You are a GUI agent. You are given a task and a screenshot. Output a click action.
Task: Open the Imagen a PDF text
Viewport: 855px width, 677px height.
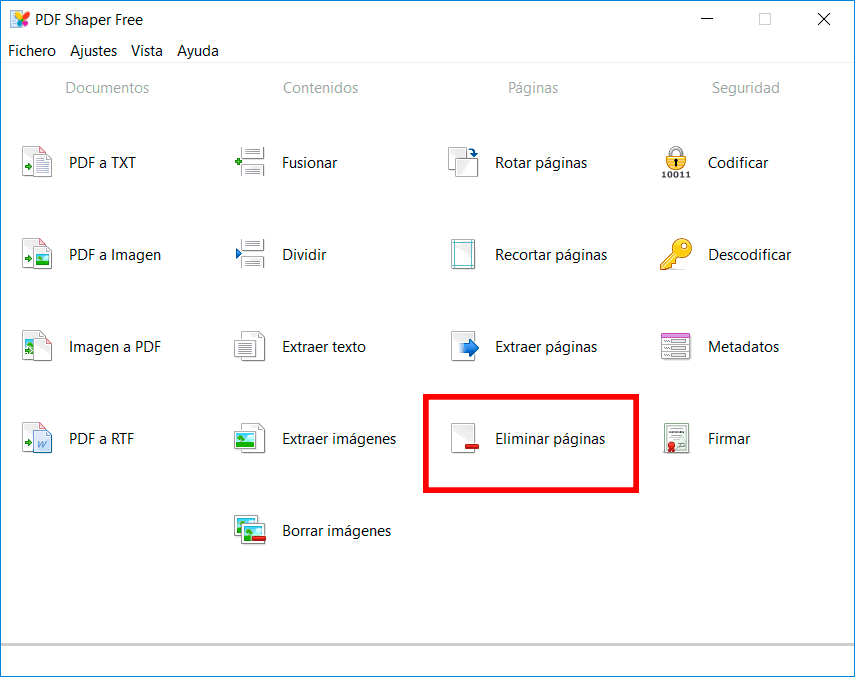coord(115,347)
